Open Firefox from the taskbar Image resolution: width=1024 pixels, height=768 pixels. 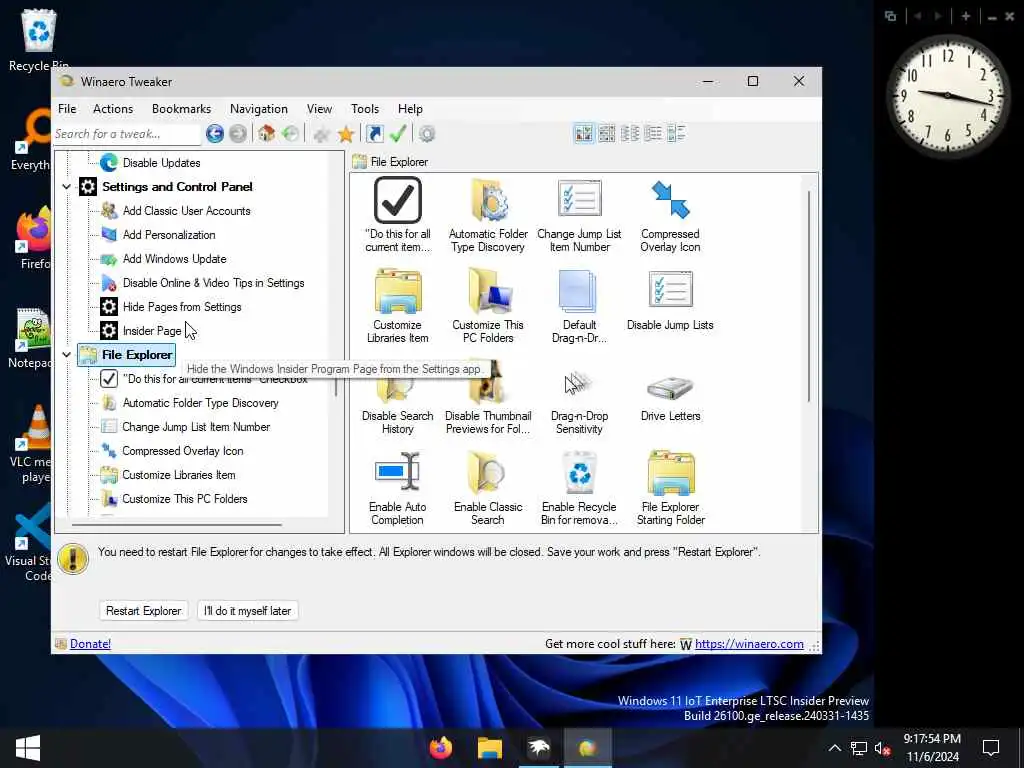click(441, 748)
